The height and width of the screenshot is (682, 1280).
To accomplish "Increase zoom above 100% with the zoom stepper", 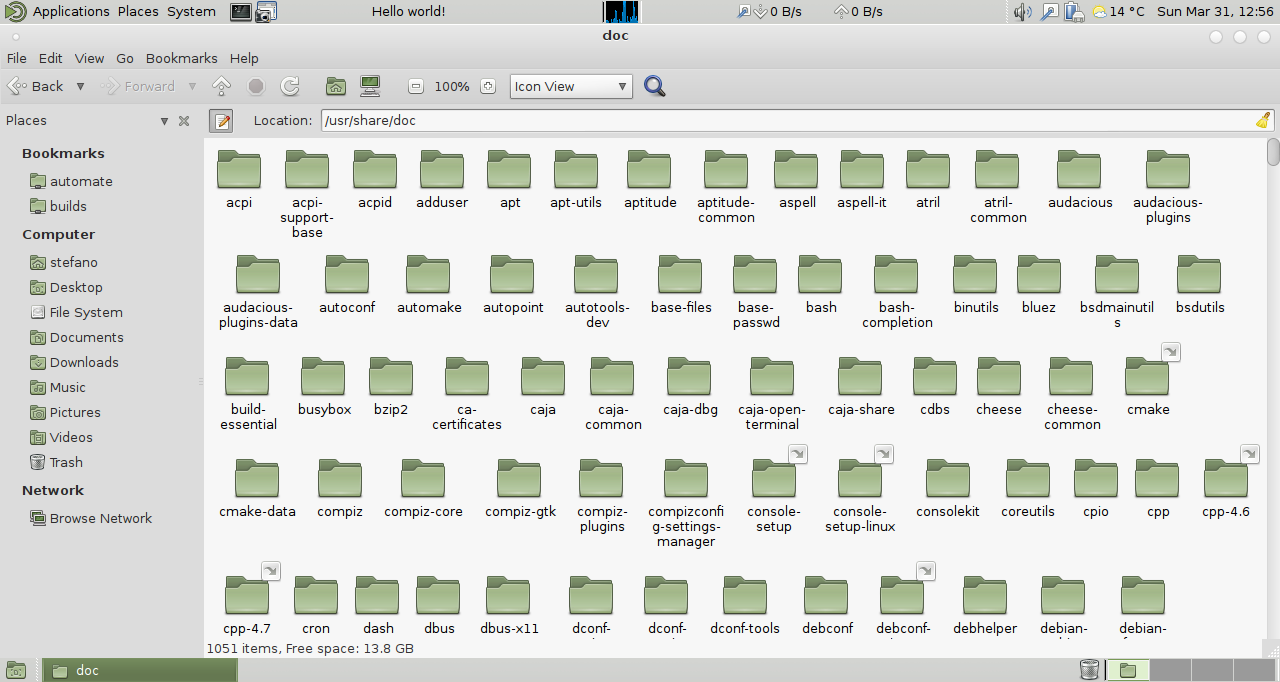I will [x=487, y=86].
